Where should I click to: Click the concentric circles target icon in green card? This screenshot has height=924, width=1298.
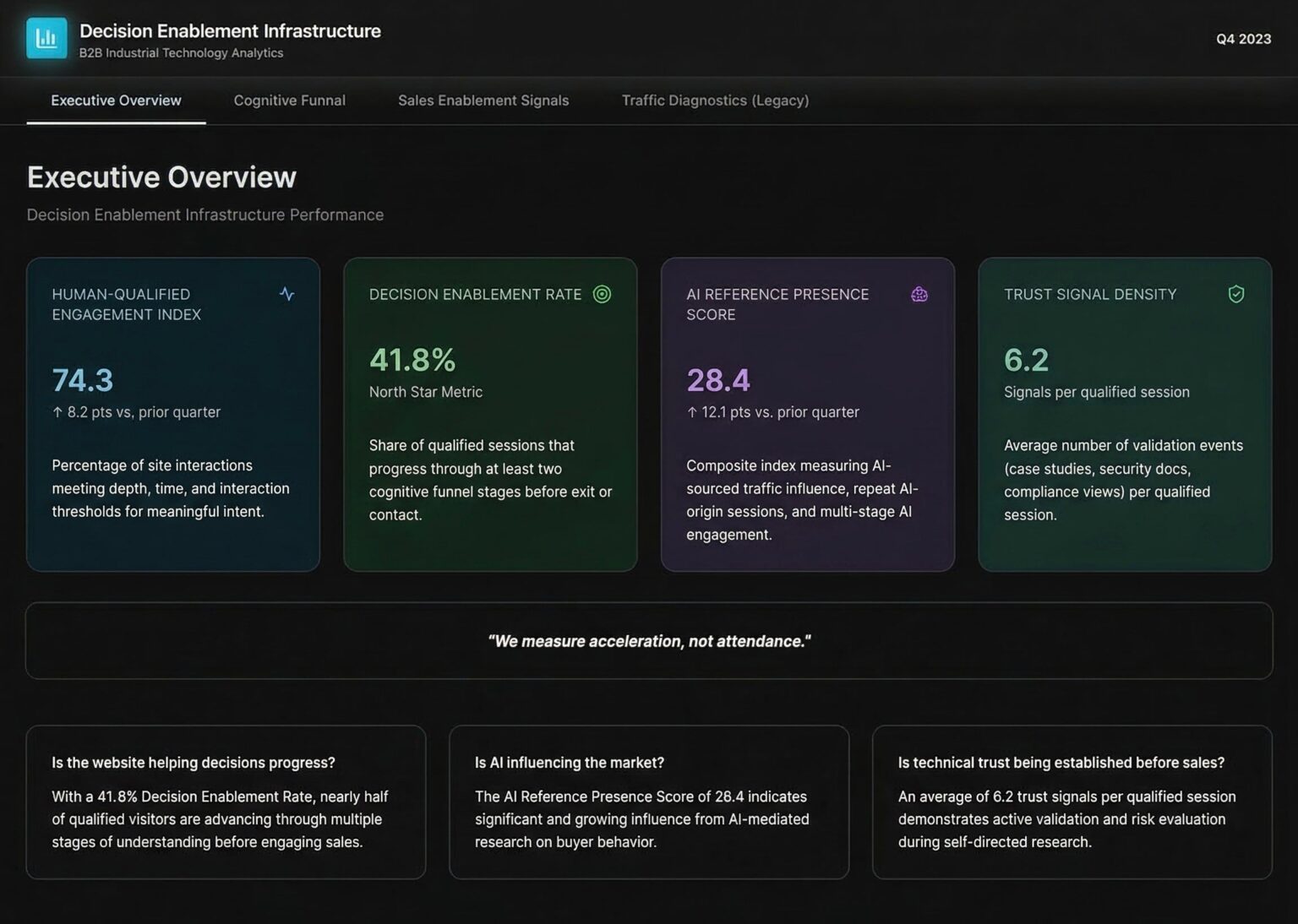(603, 294)
